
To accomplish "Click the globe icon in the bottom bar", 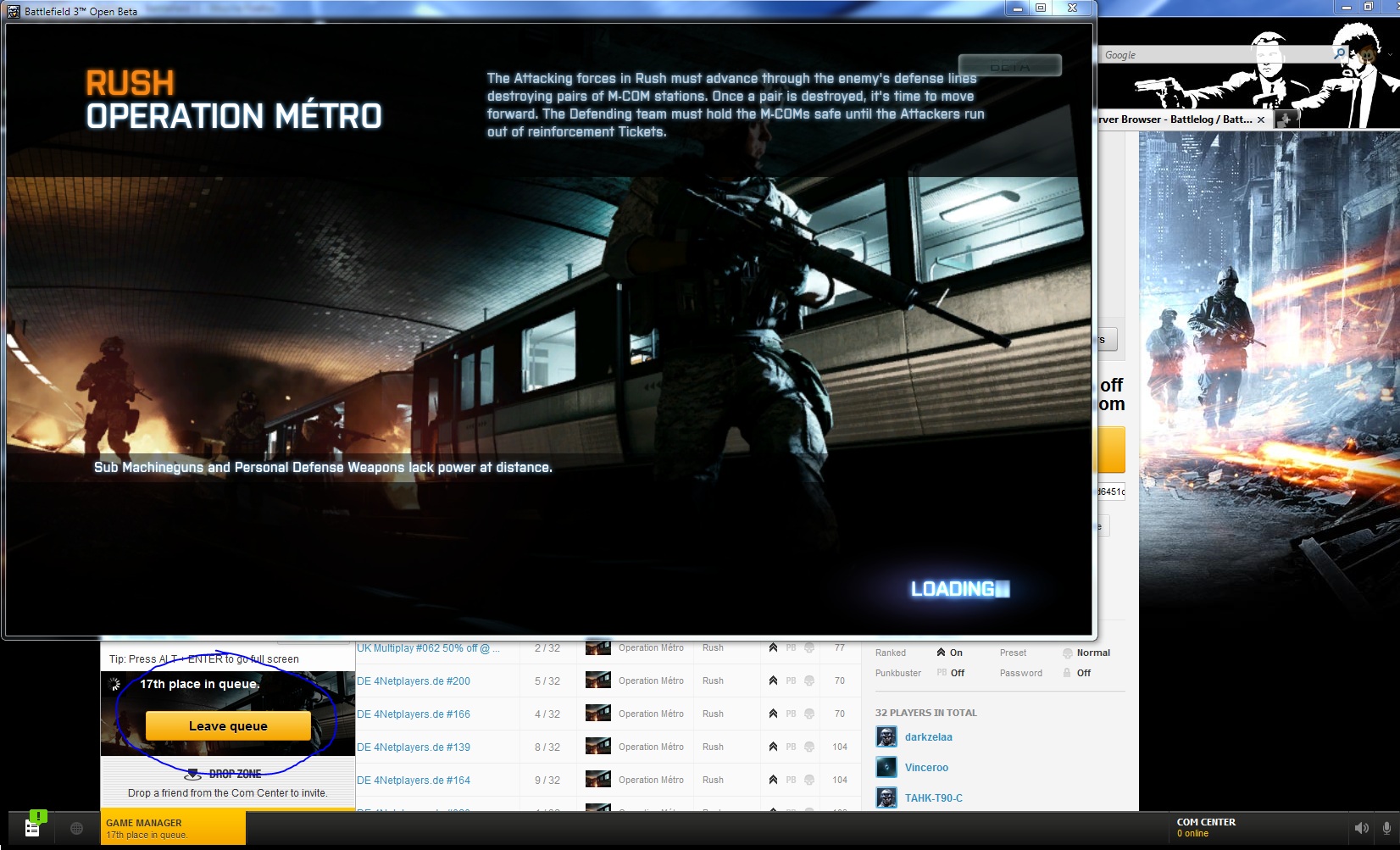I will pyautogui.click(x=76, y=828).
